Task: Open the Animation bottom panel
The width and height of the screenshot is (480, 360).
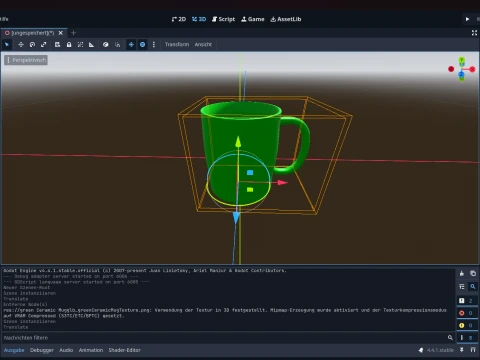Action: (91, 350)
